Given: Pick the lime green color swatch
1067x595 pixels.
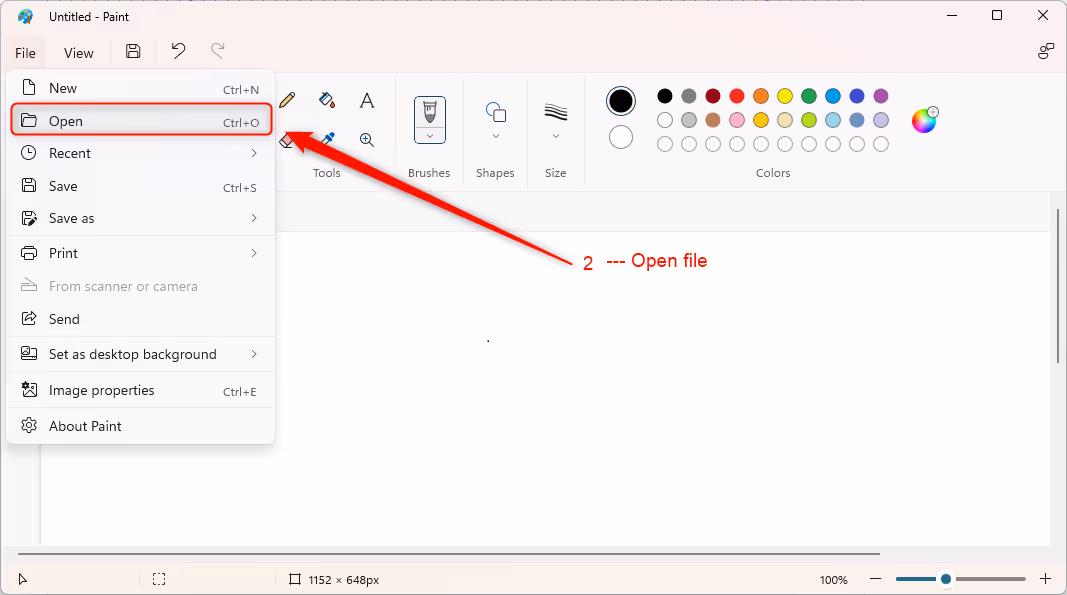Looking at the screenshot, I should click(808, 120).
